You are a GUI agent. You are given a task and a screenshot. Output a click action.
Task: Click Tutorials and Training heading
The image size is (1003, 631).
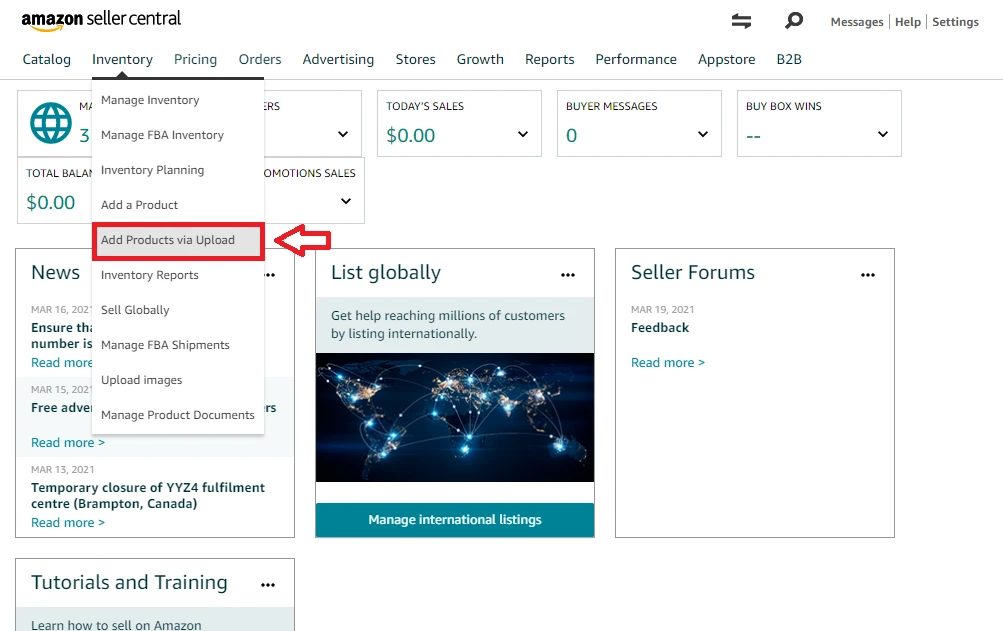(x=129, y=582)
